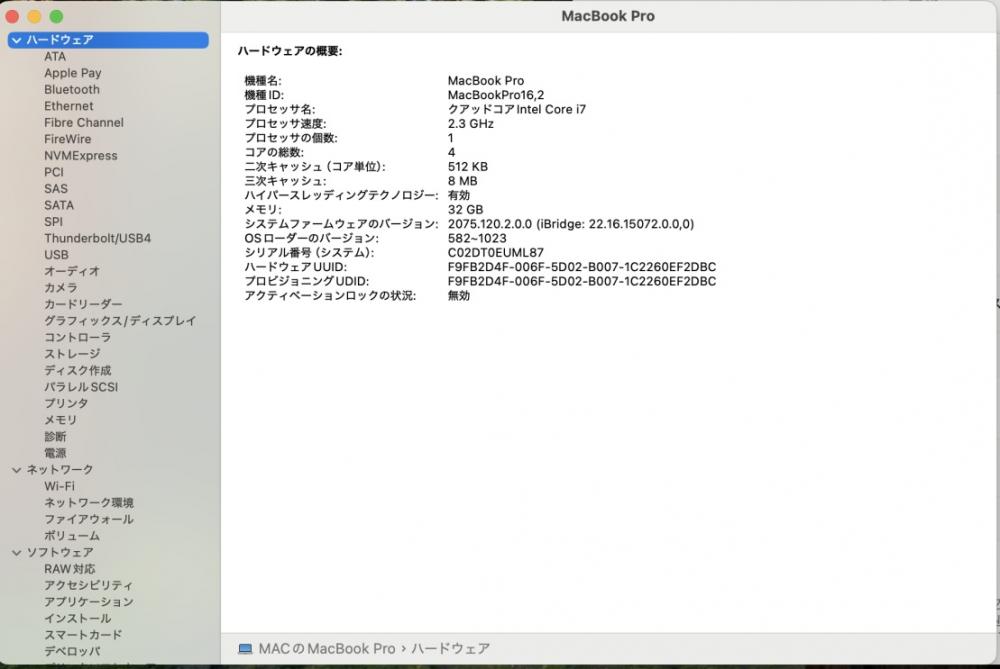Show Thunderbolt/USB4 details

click(98, 239)
